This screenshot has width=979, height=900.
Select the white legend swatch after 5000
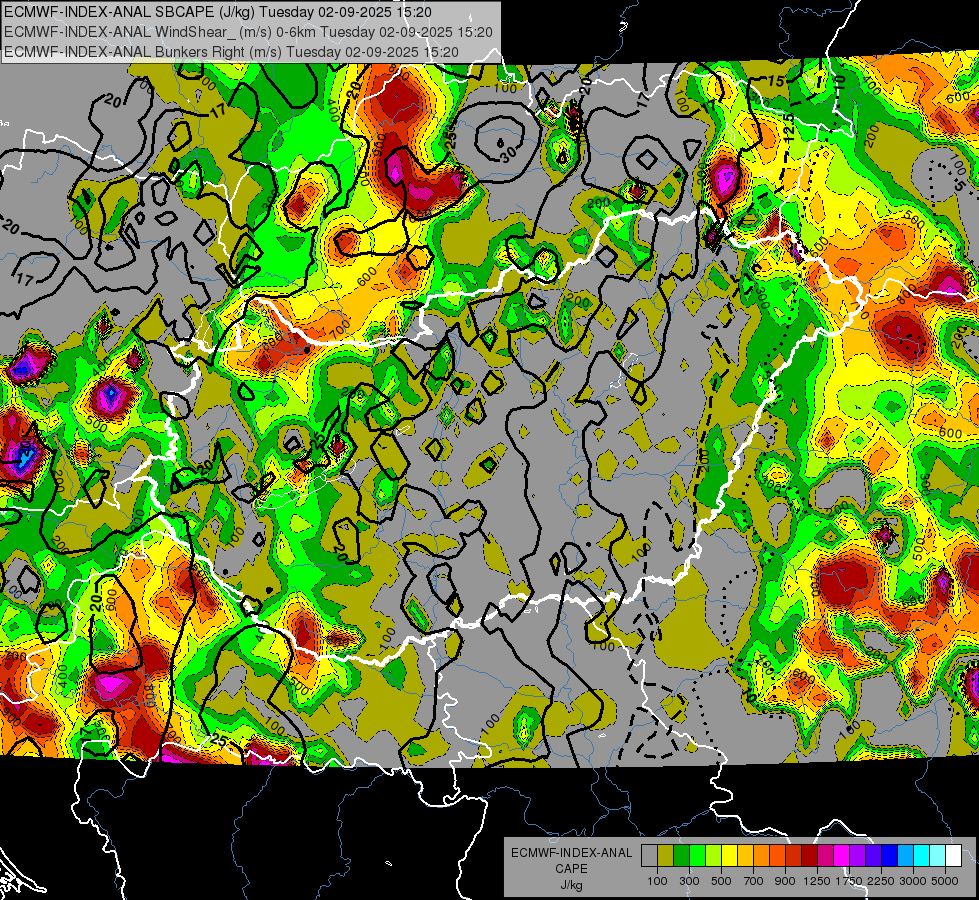pos(953,856)
